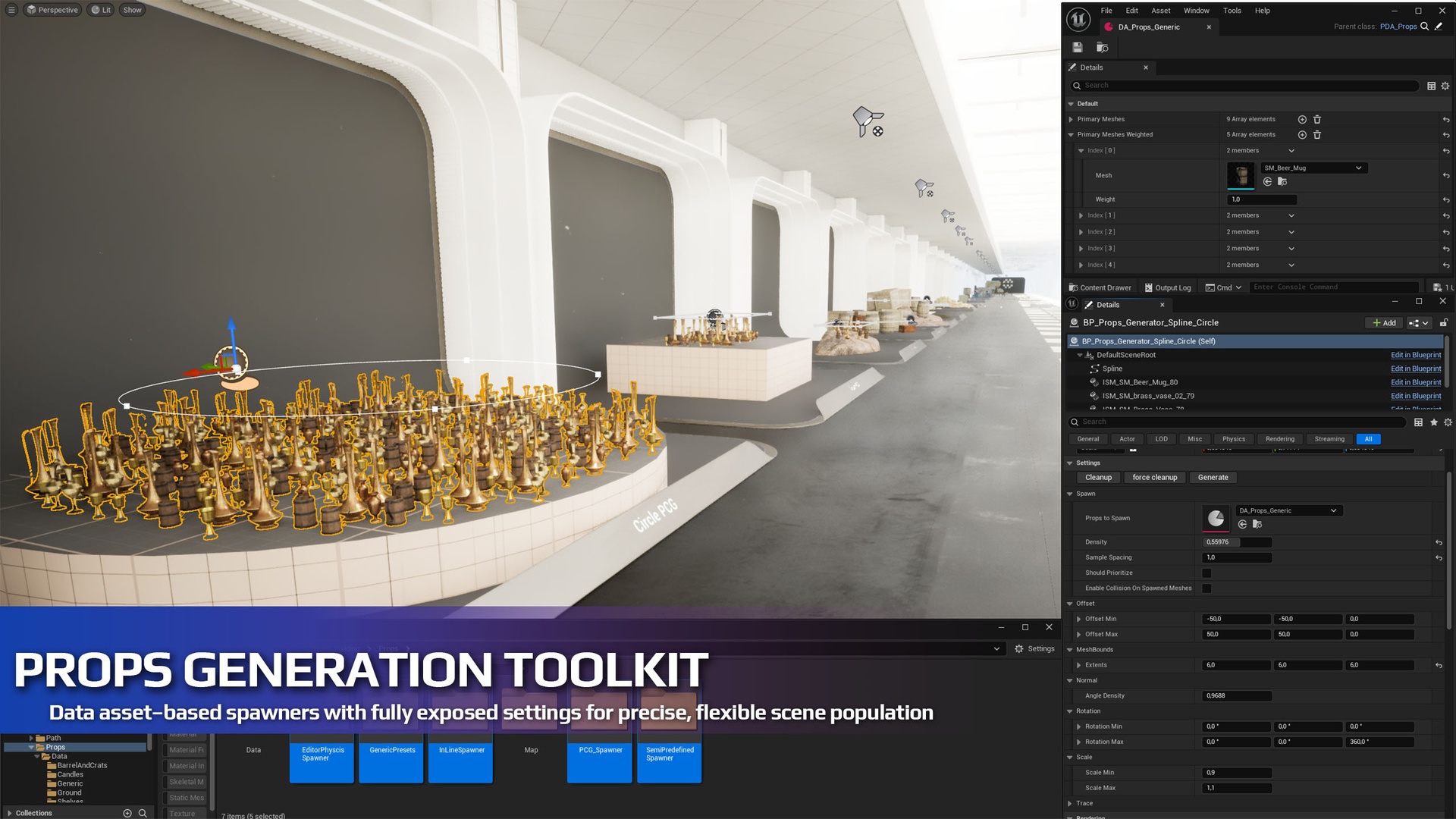The height and width of the screenshot is (819, 1456).
Task: Click the Enter Console Command input
Action: click(x=1333, y=287)
